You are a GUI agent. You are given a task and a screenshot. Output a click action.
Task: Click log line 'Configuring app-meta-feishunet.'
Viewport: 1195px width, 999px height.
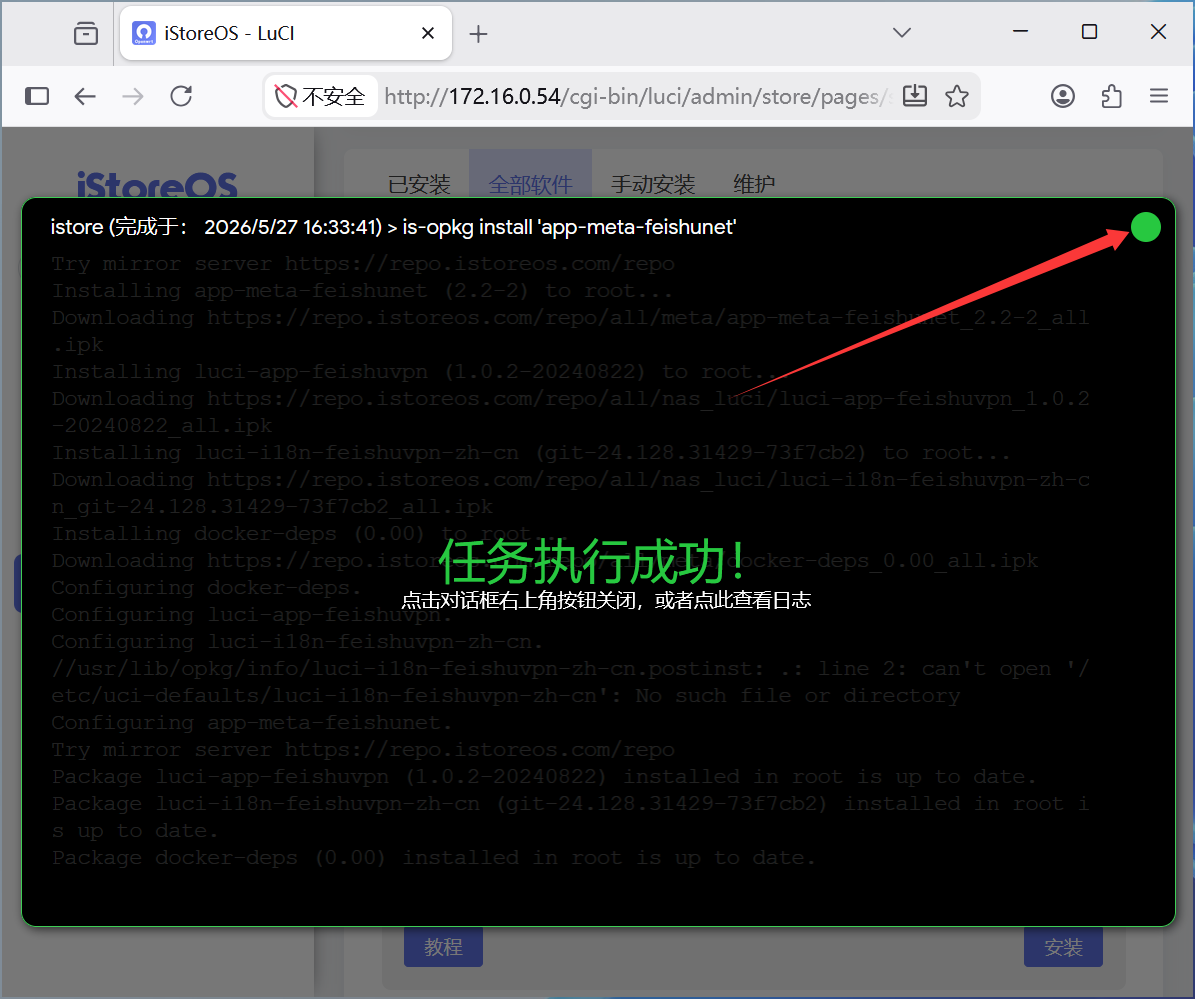coord(251,722)
